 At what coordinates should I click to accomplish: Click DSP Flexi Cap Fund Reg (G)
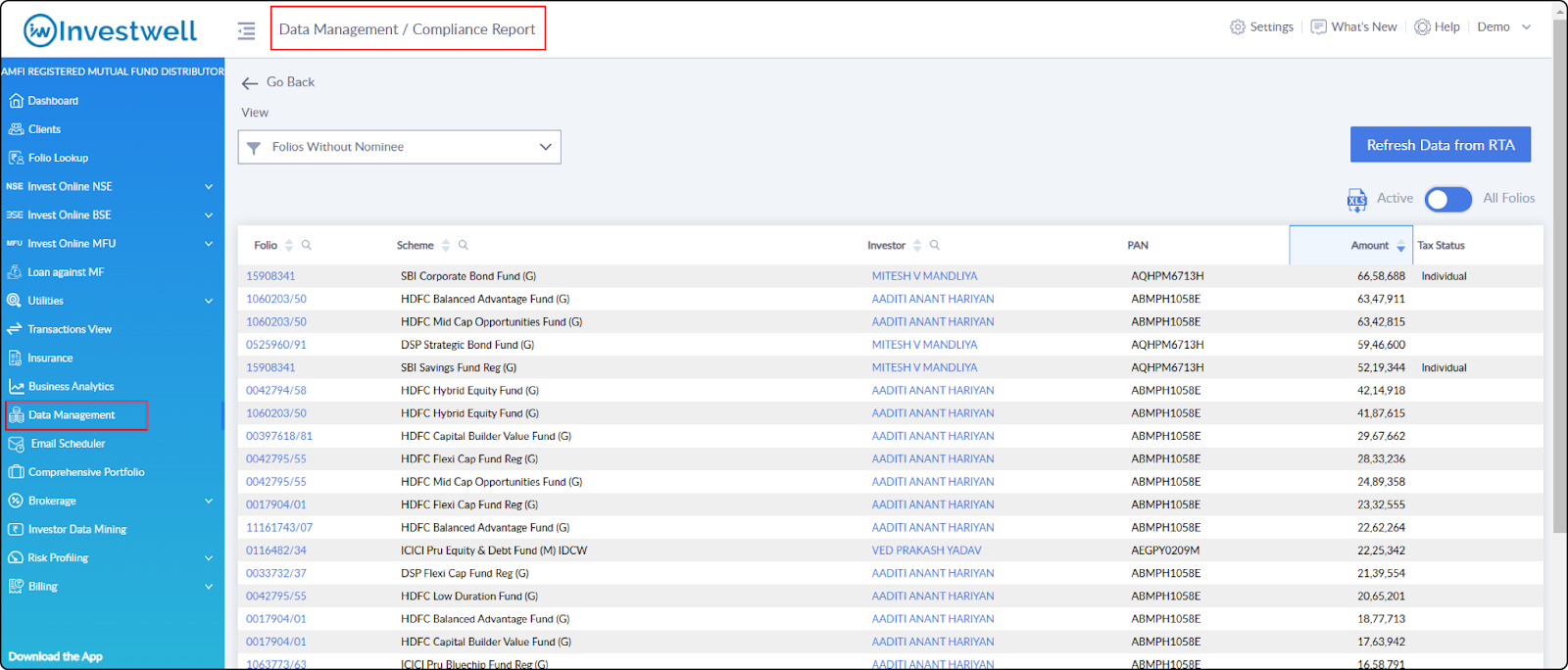click(465, 574)
